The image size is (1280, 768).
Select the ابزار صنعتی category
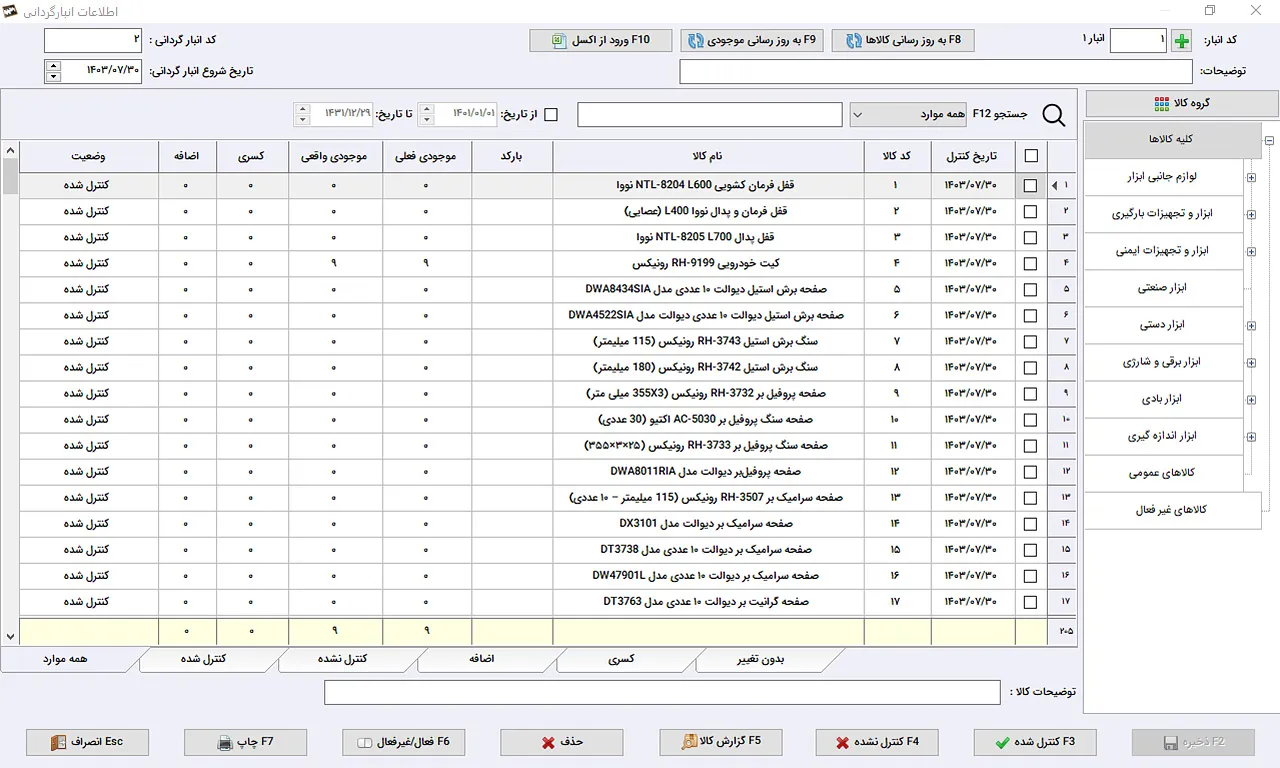pyautogui.click(x=1164, y=288)
